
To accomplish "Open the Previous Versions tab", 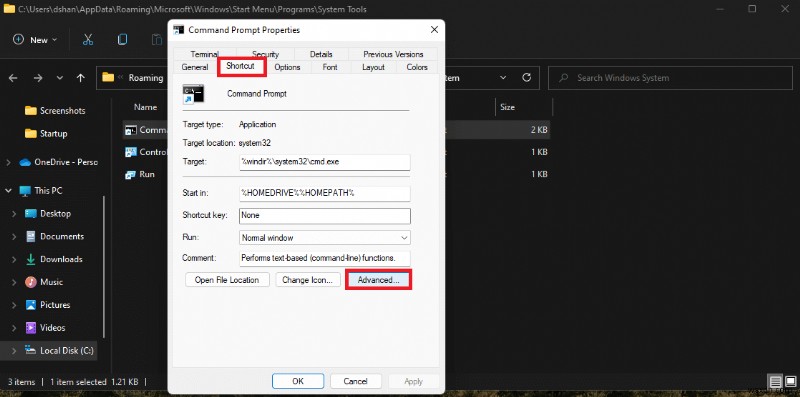I will click(393, 54).
